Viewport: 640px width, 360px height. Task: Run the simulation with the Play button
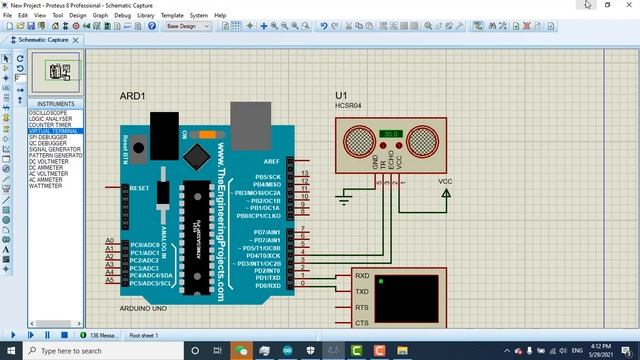point(13,335)
